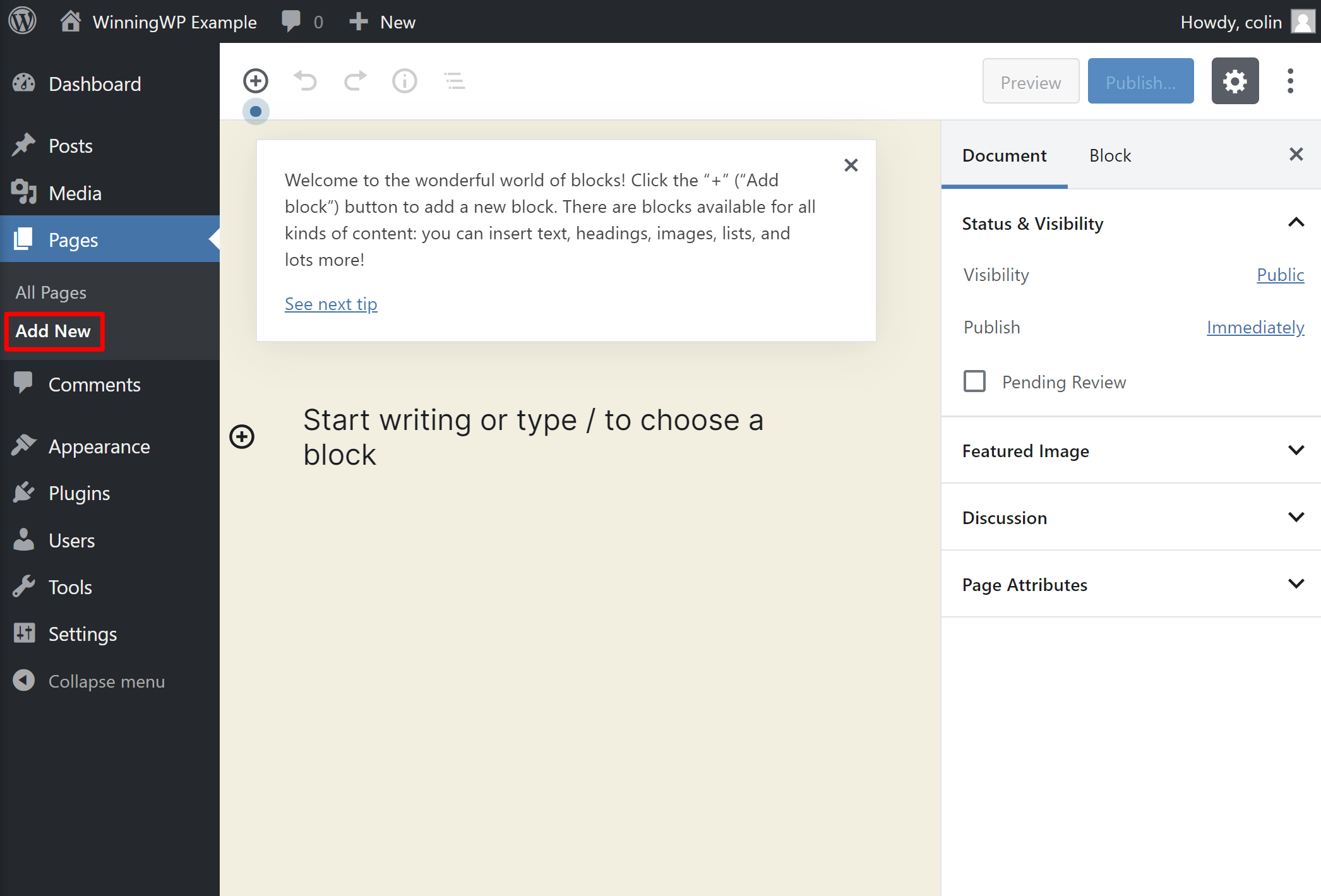Click the Publish button
The height and width of the screenshot is (896, 1321).
[x=1140, y=81]
